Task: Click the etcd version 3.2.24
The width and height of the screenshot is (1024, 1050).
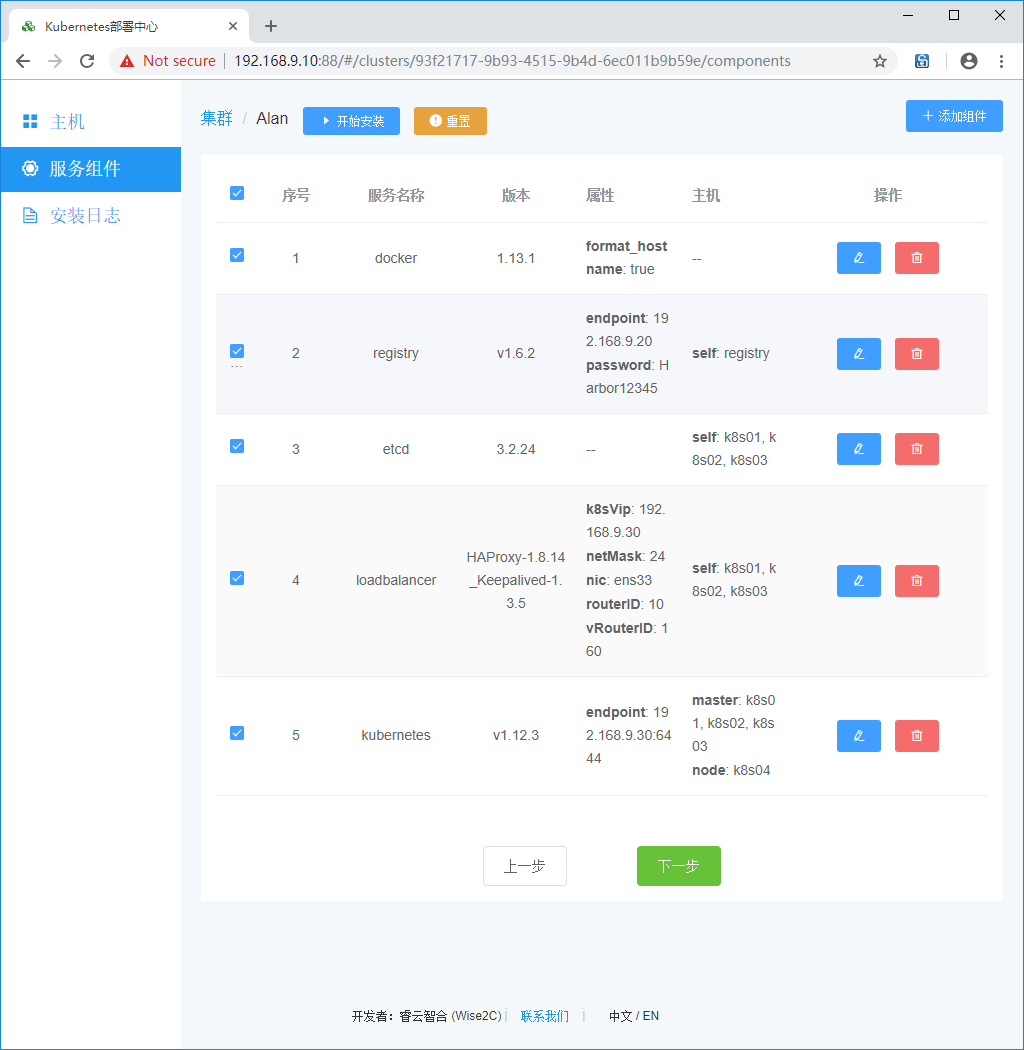Action: 516,449
